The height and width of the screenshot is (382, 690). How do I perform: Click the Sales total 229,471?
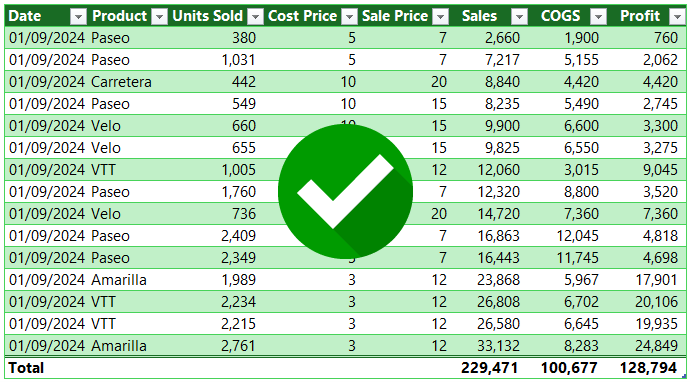click(x=489, y=368)
